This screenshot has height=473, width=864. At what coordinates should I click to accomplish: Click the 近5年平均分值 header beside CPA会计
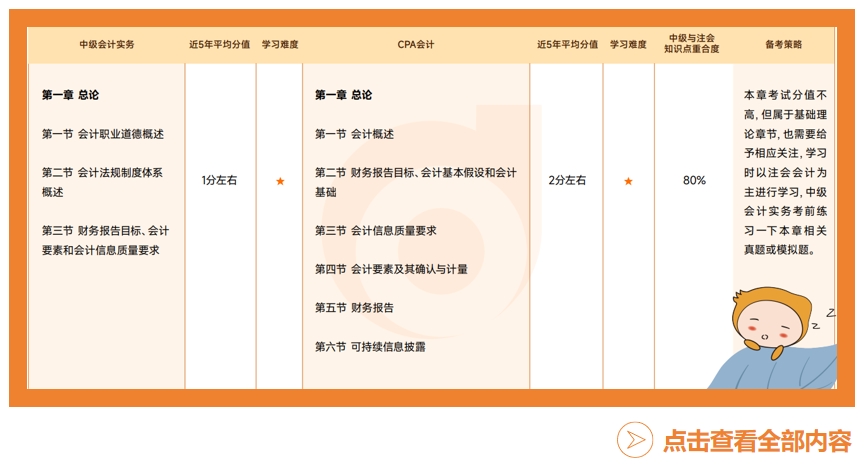568,45
